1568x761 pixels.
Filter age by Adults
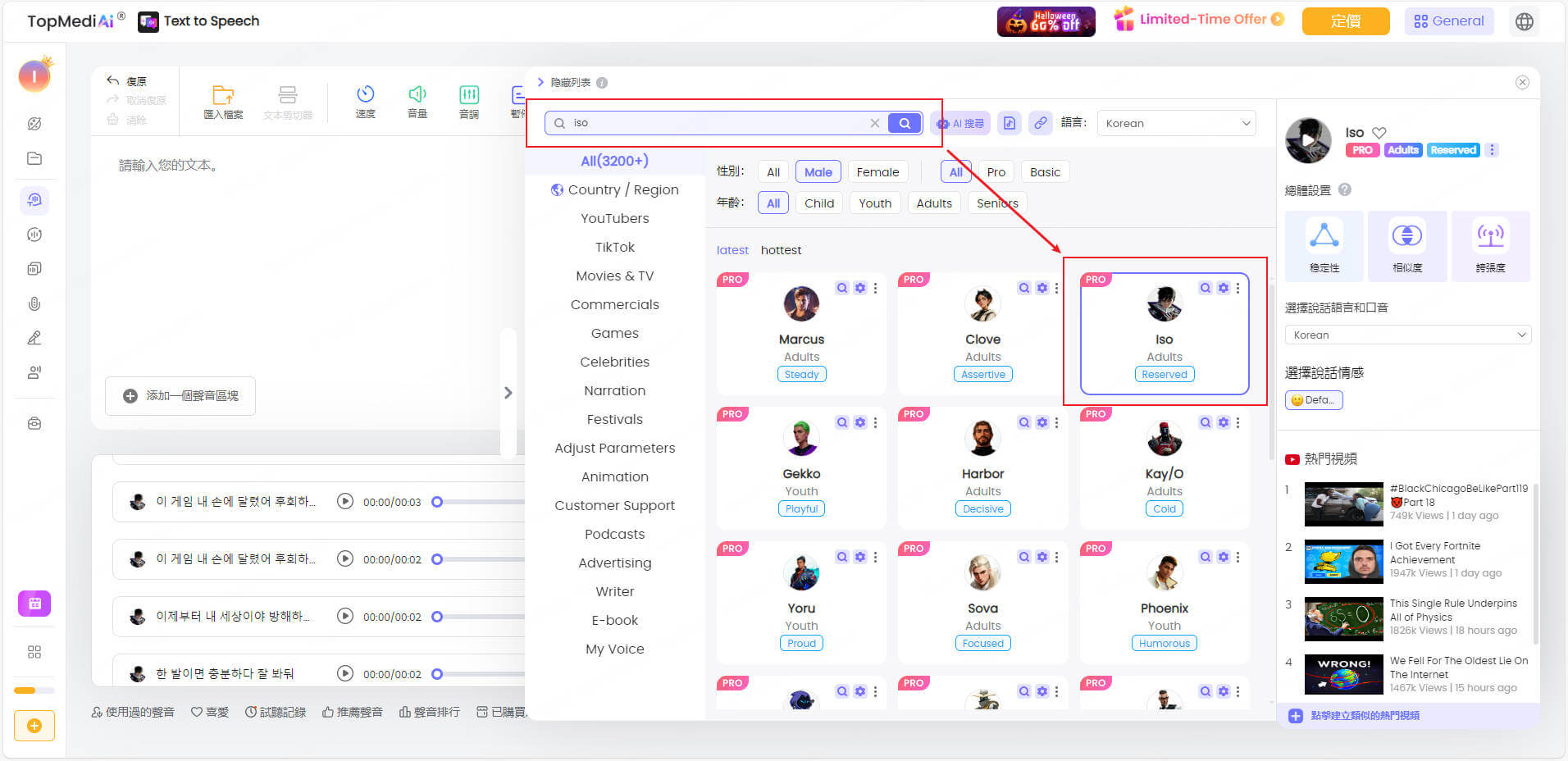(x=934, y=203)
